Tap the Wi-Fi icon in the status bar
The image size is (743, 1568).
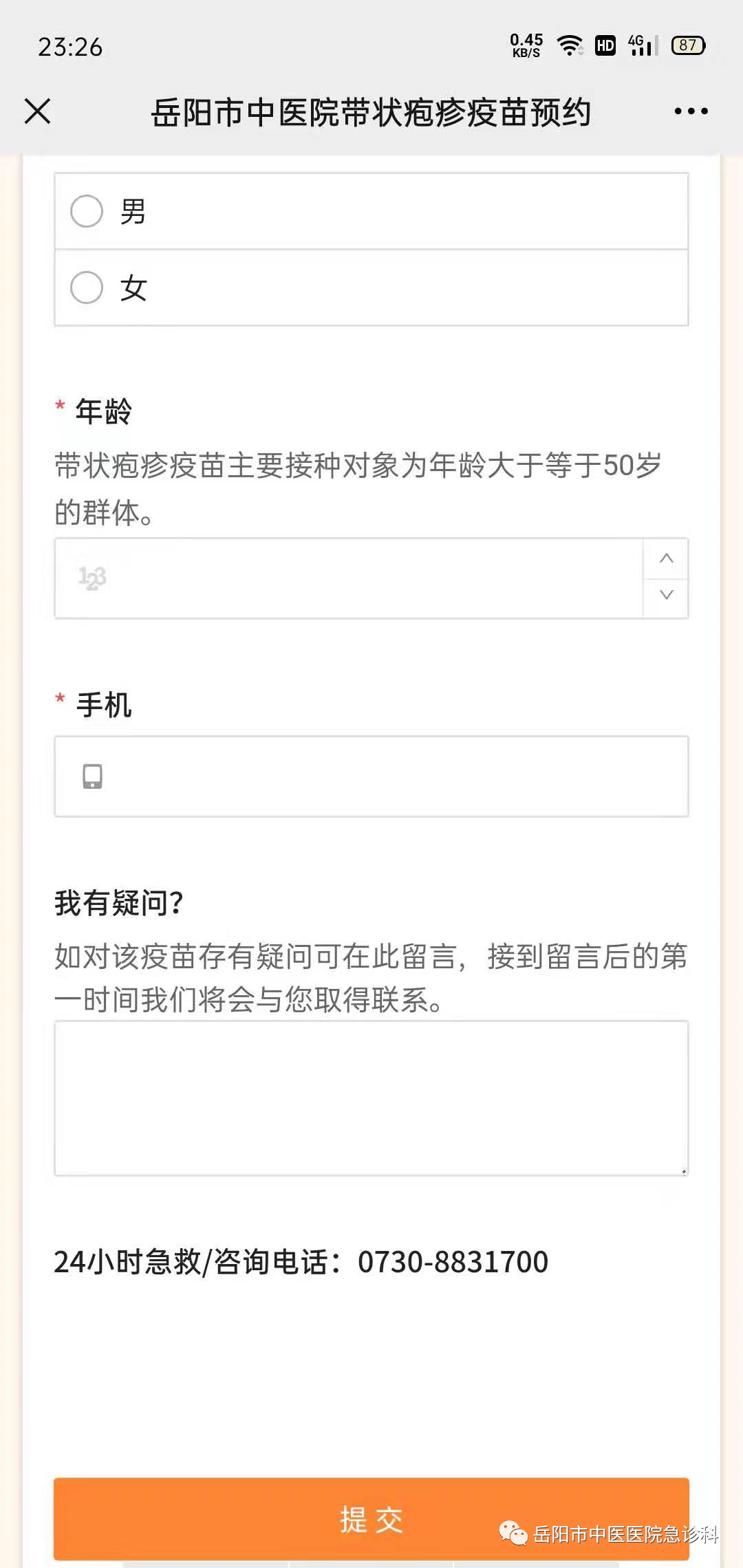coord(571,45)
